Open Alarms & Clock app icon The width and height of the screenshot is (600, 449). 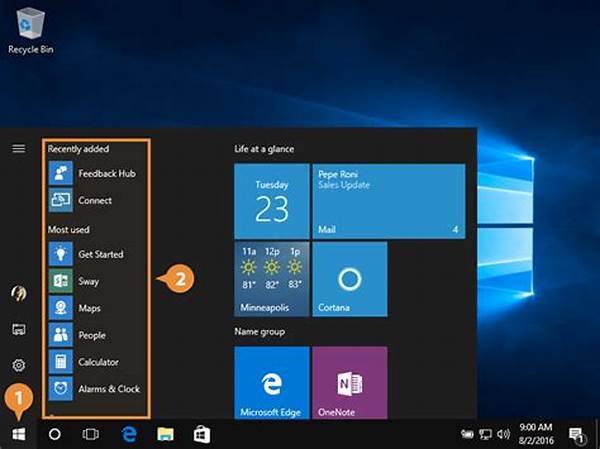[x=60, y=389]
